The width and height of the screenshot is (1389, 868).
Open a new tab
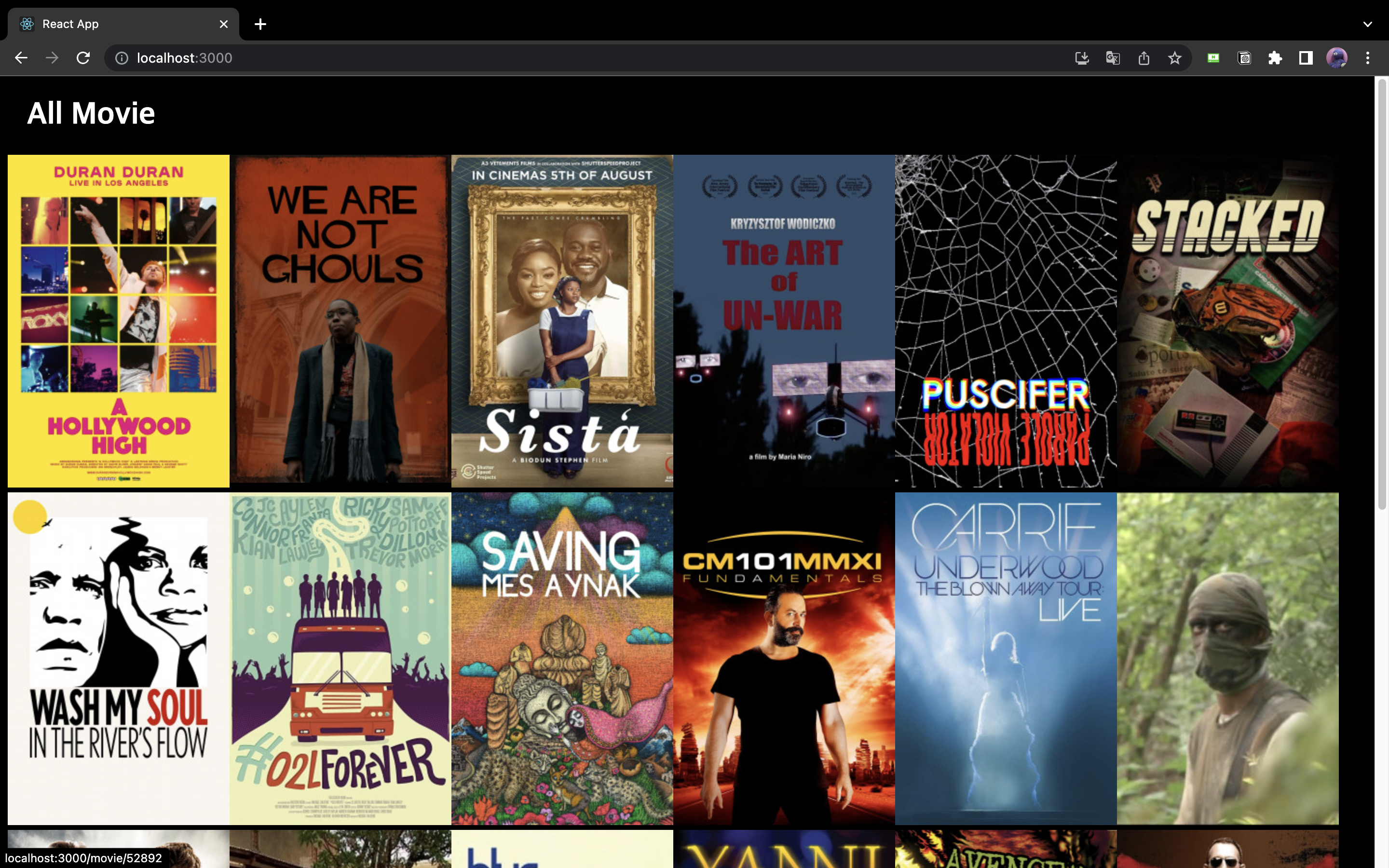coord(260,24)
